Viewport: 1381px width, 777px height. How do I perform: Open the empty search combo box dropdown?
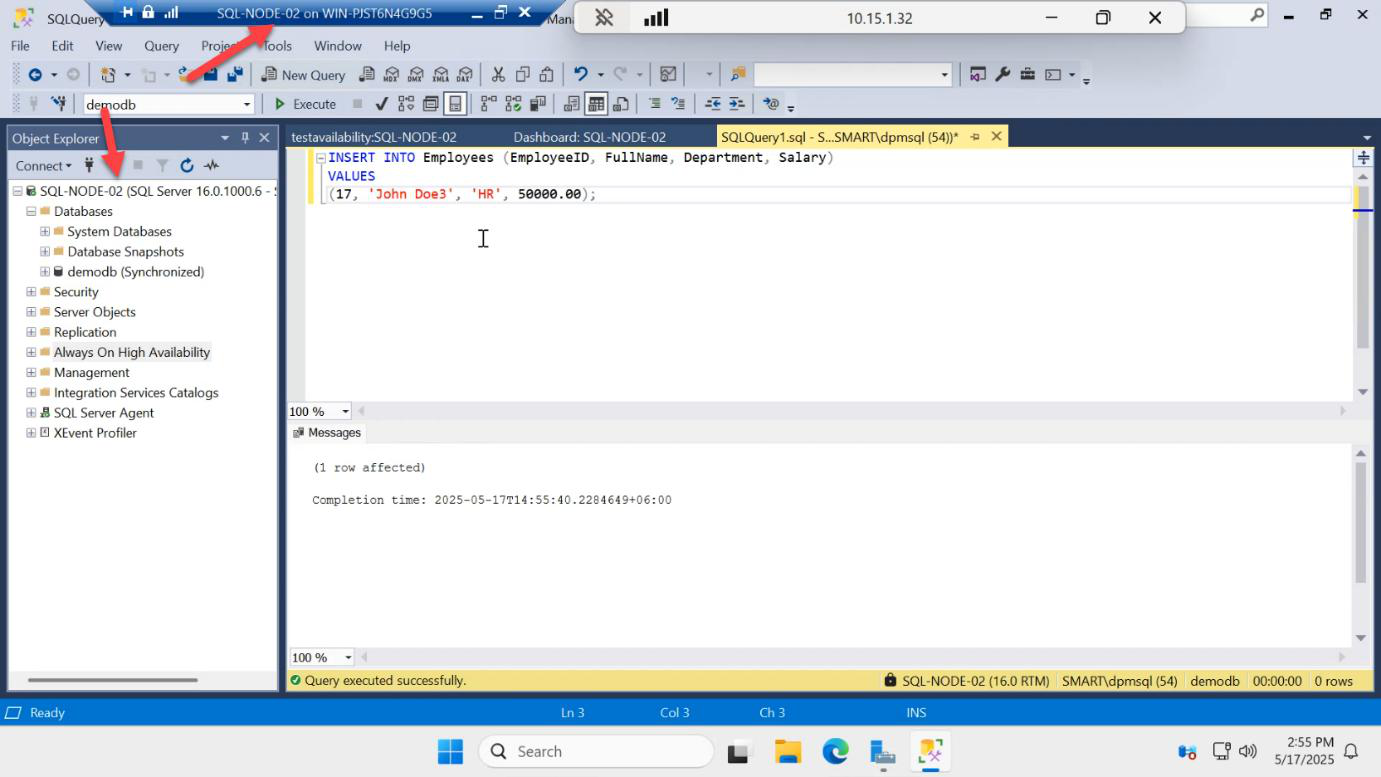[944, 75]
